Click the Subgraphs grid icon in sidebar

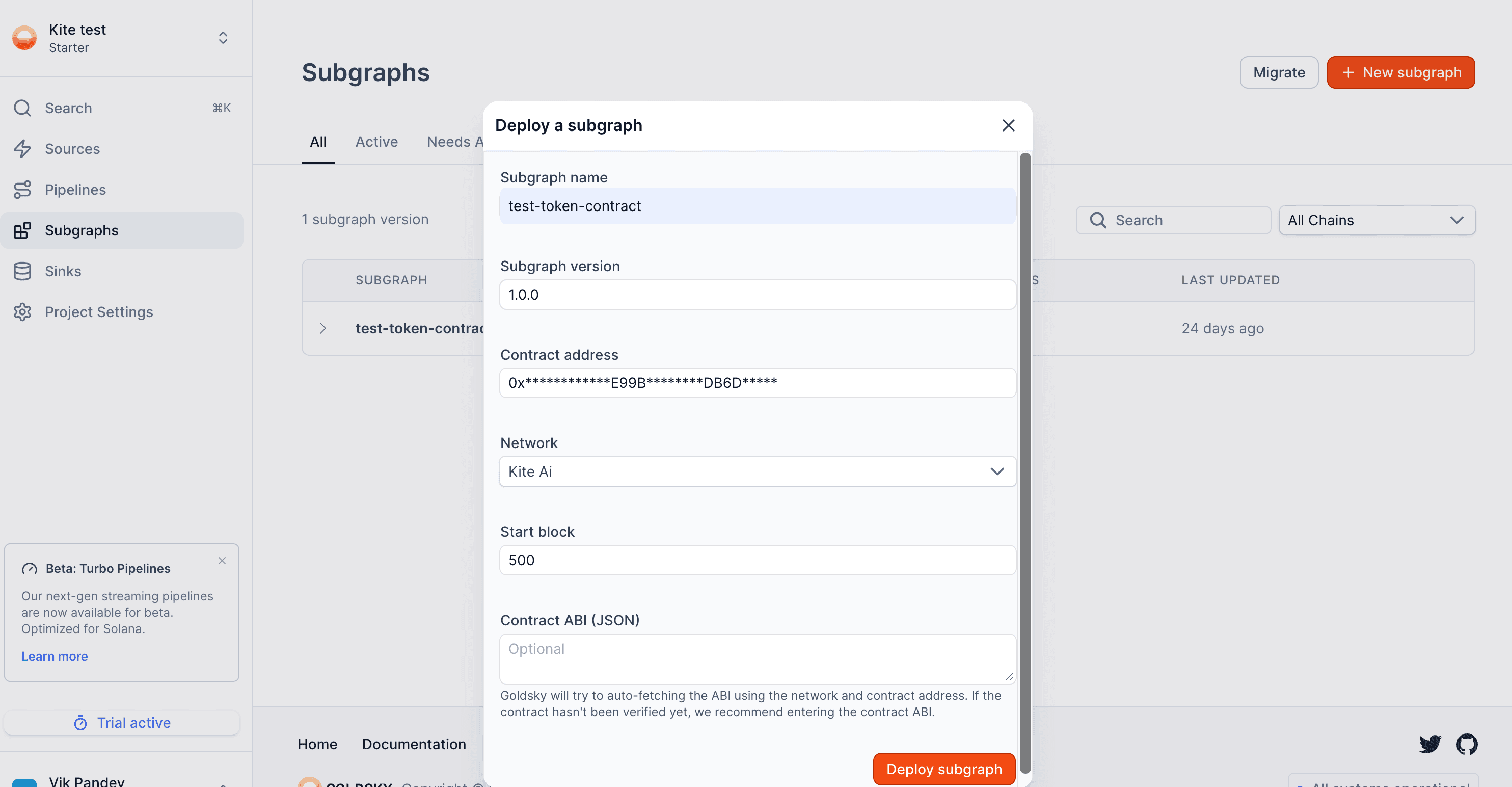(x=22, y=230)
